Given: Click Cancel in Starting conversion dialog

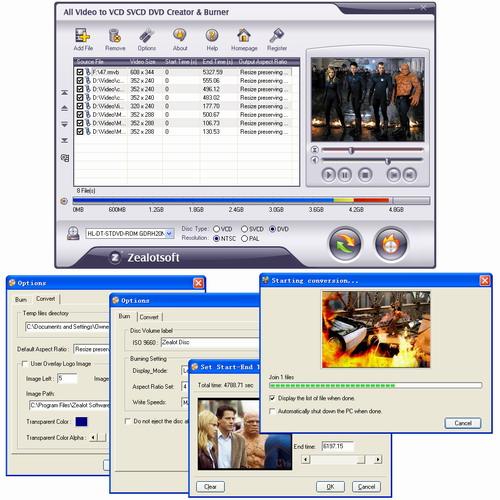Looking at the screenshot, I should pos(463,423).
